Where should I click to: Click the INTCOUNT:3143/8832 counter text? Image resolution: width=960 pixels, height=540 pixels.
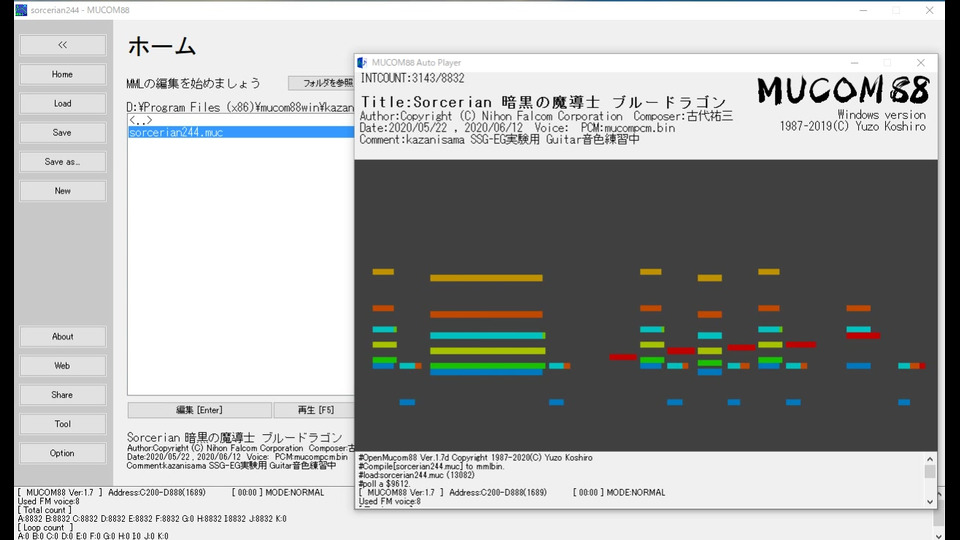point(412,78)
